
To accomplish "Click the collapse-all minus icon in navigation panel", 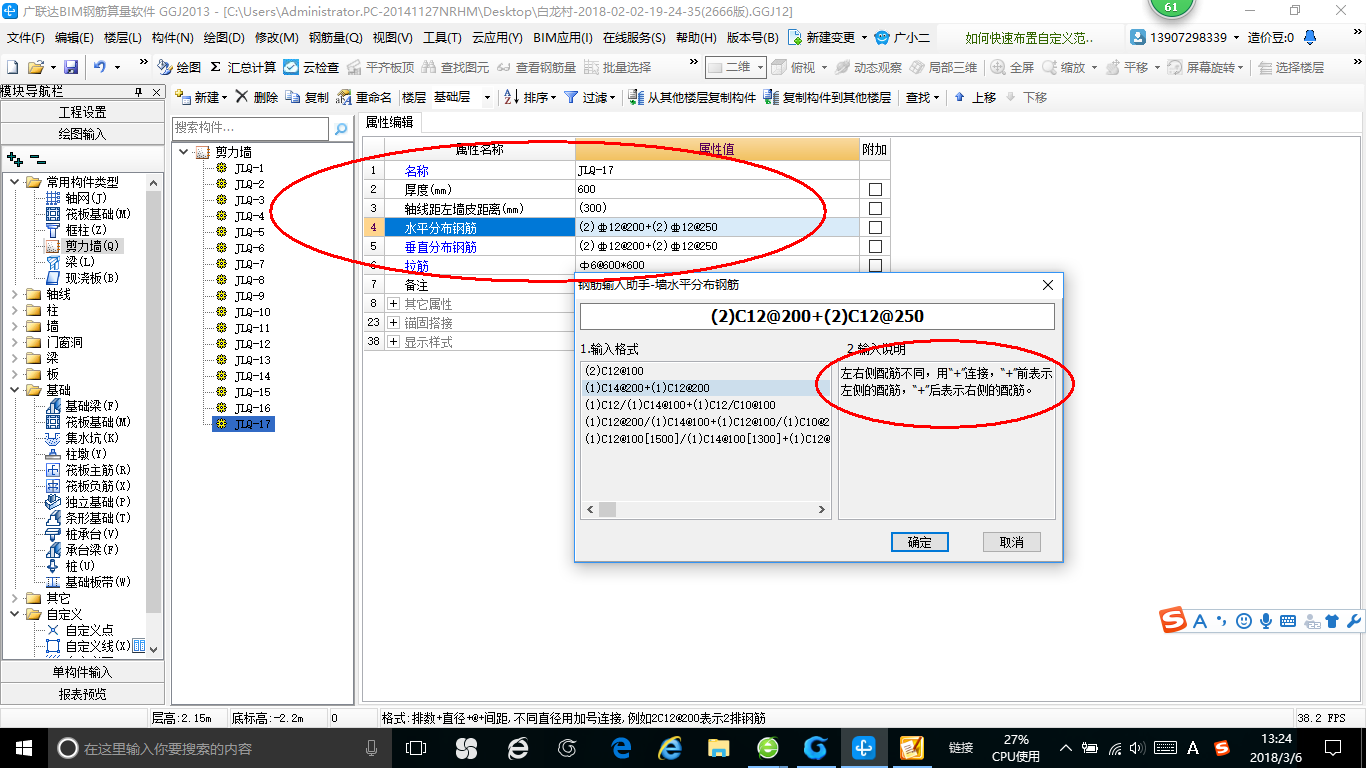I will (37, 159).
